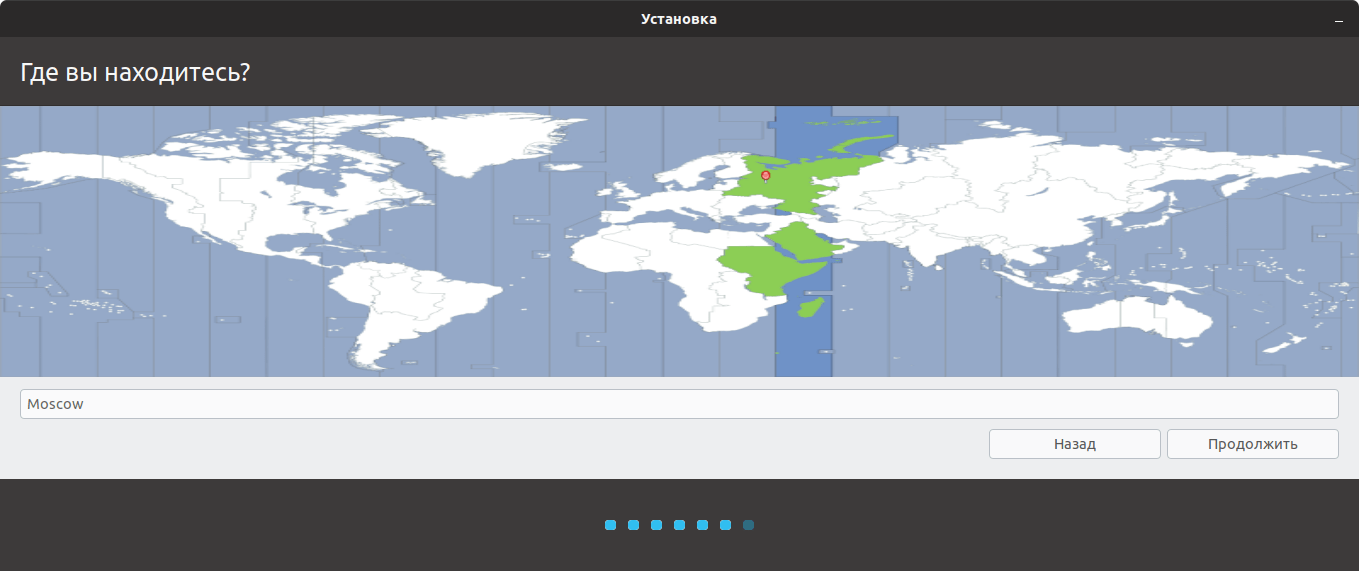Click the first progress dot indicator
The width and height of the screenshot is (1359, 571).
click(610, 525)
